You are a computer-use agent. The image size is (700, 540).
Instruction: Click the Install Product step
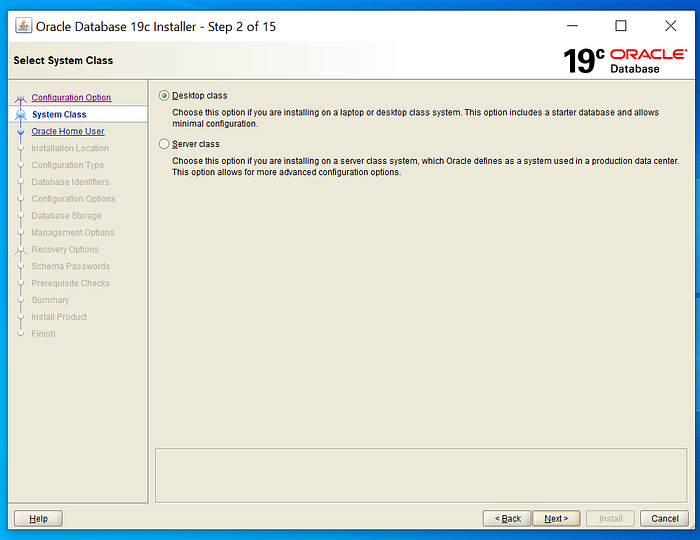tap(59, 317)
